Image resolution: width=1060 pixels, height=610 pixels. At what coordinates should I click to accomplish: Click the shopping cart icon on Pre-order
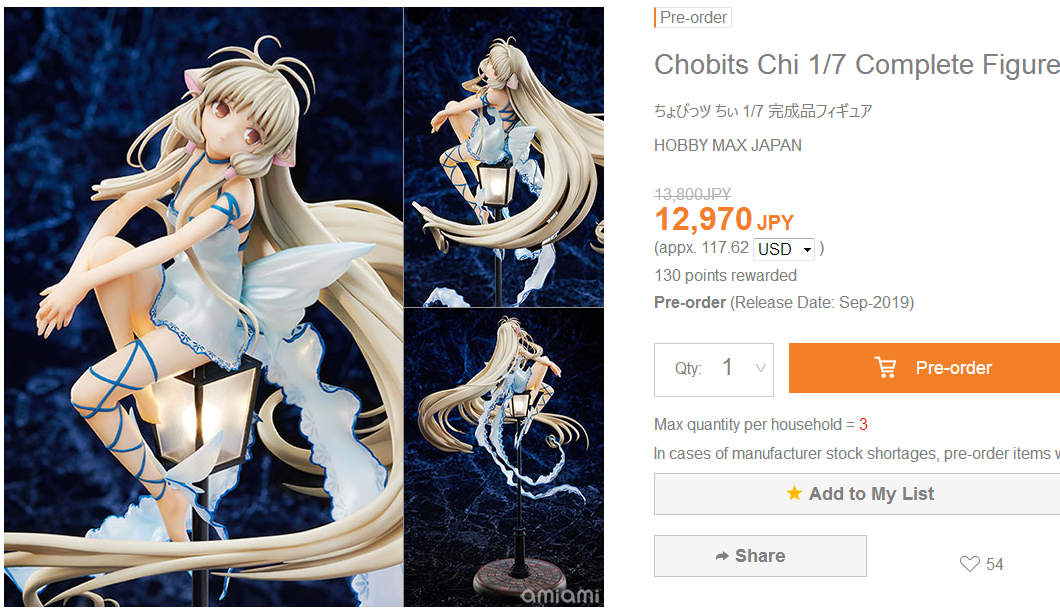coord(886,367)
